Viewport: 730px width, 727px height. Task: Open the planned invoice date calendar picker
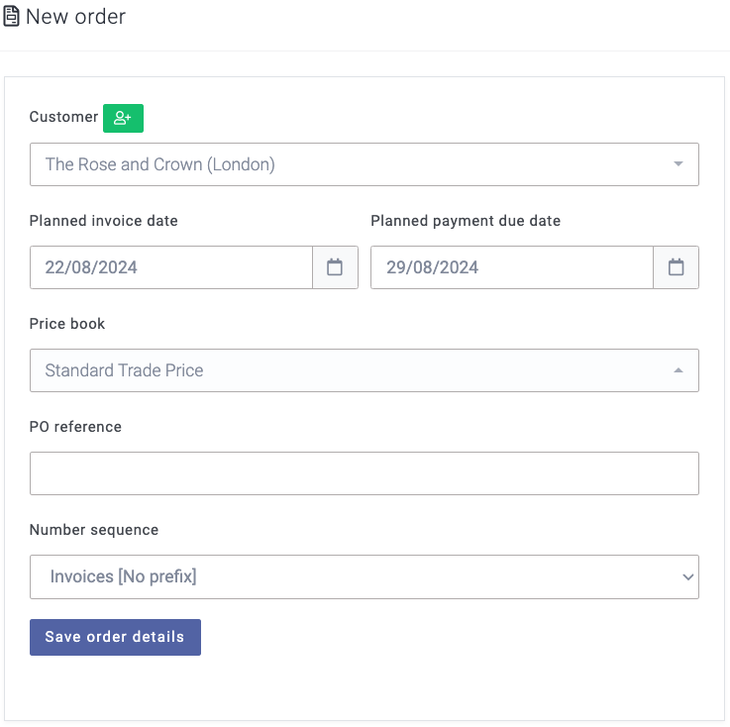(335, 268)
